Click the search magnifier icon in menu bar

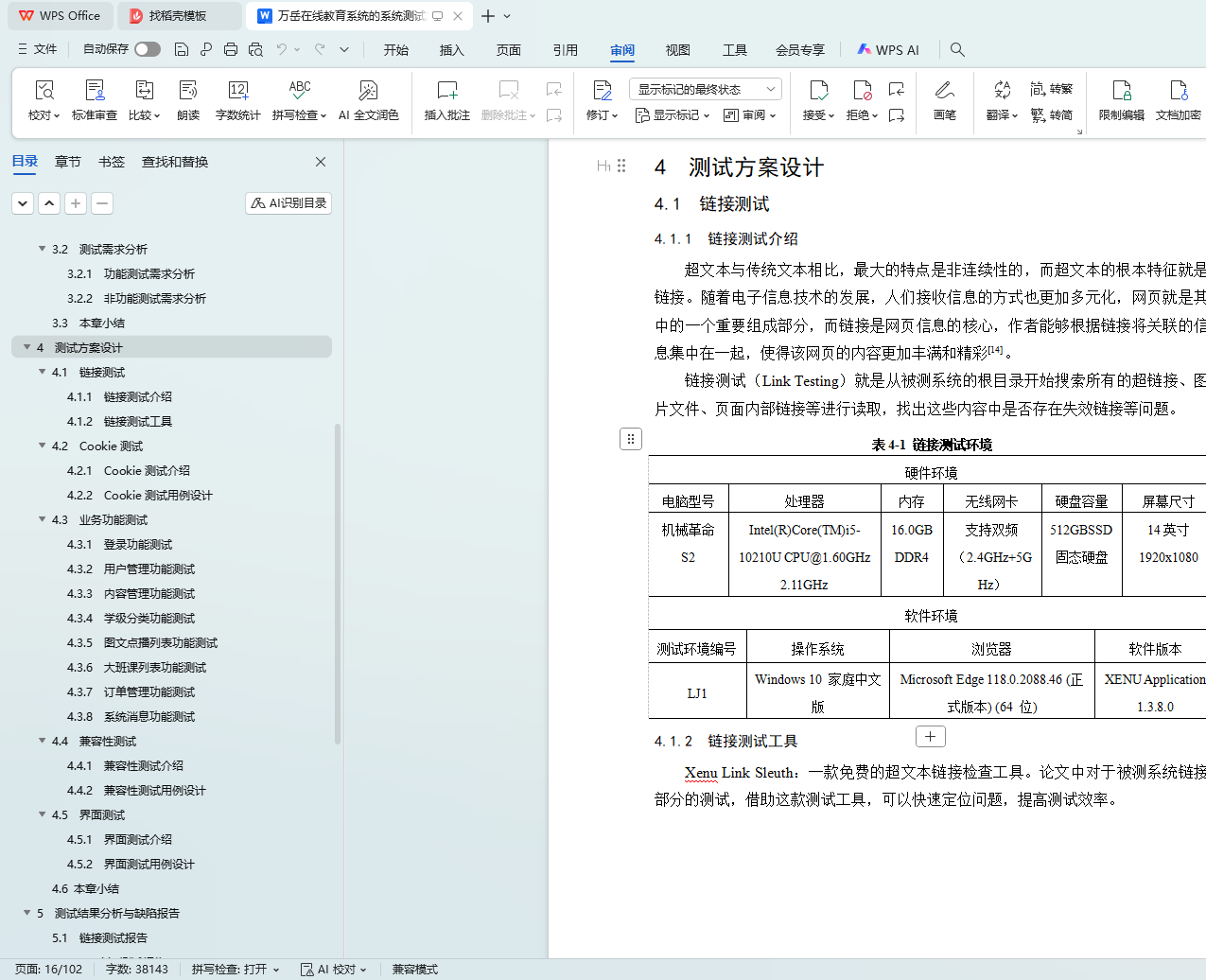tap(957, 49)
